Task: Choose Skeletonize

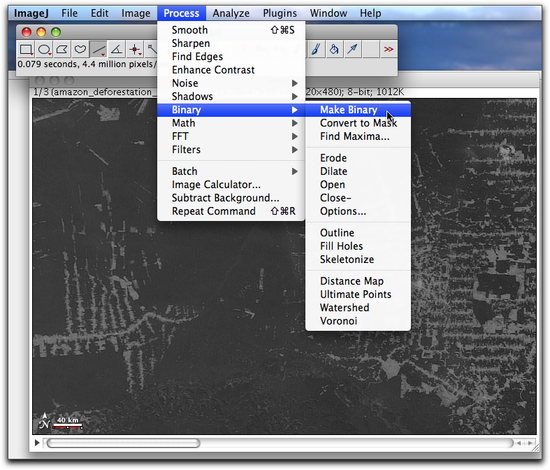Action: click(x=358, y=260)
